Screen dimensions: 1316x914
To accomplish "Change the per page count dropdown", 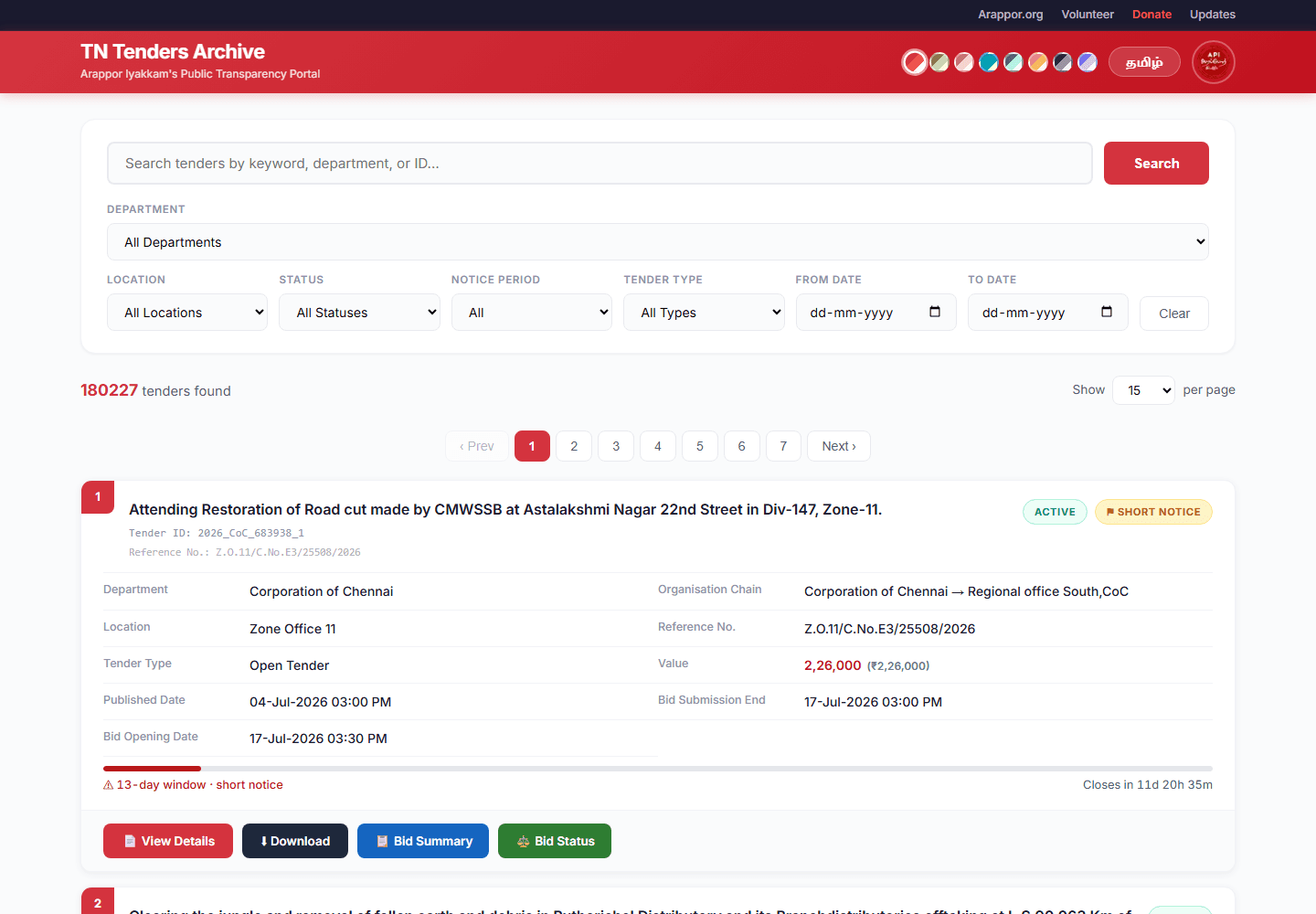I will tap(1143, 390).
